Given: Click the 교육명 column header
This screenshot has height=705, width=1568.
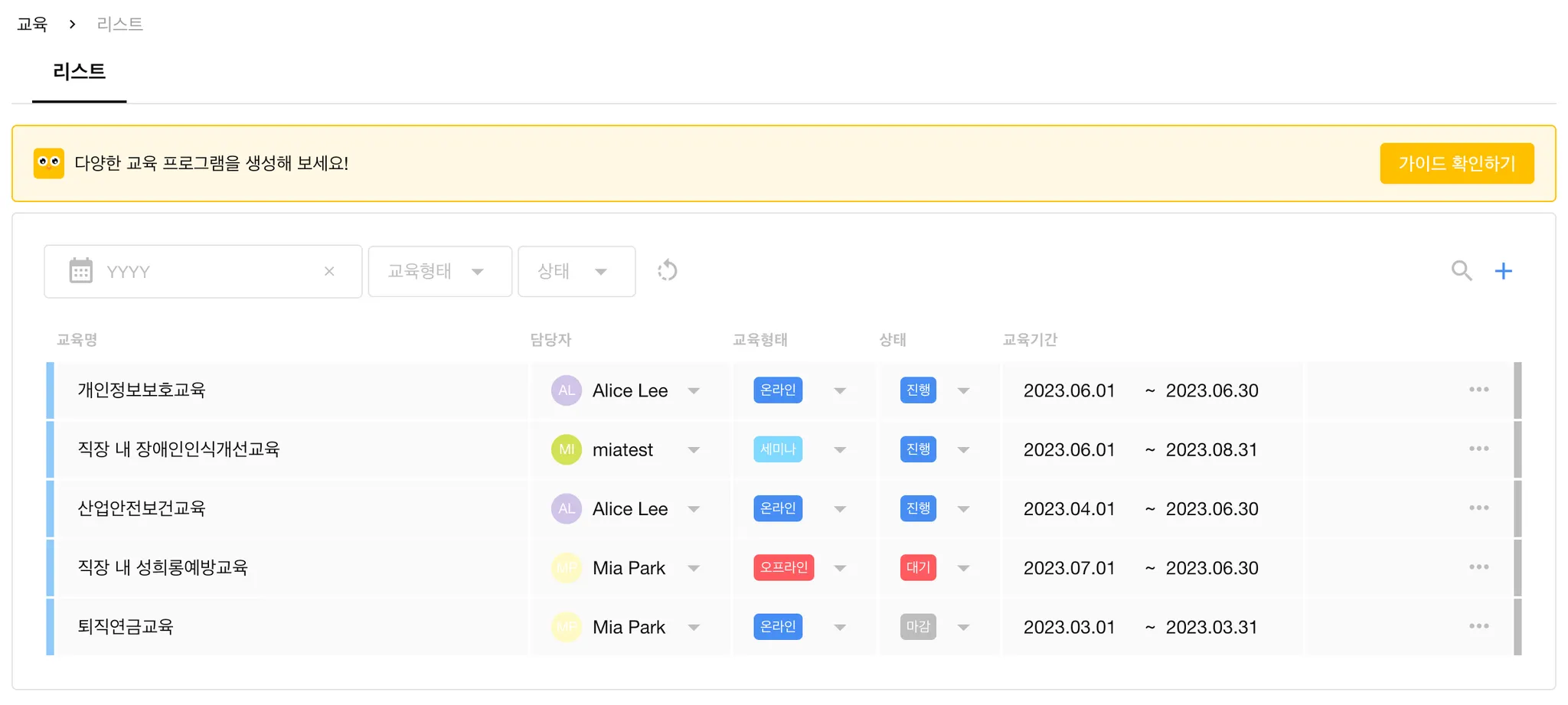Looking at the screenshot, I should tap(77, 339).
